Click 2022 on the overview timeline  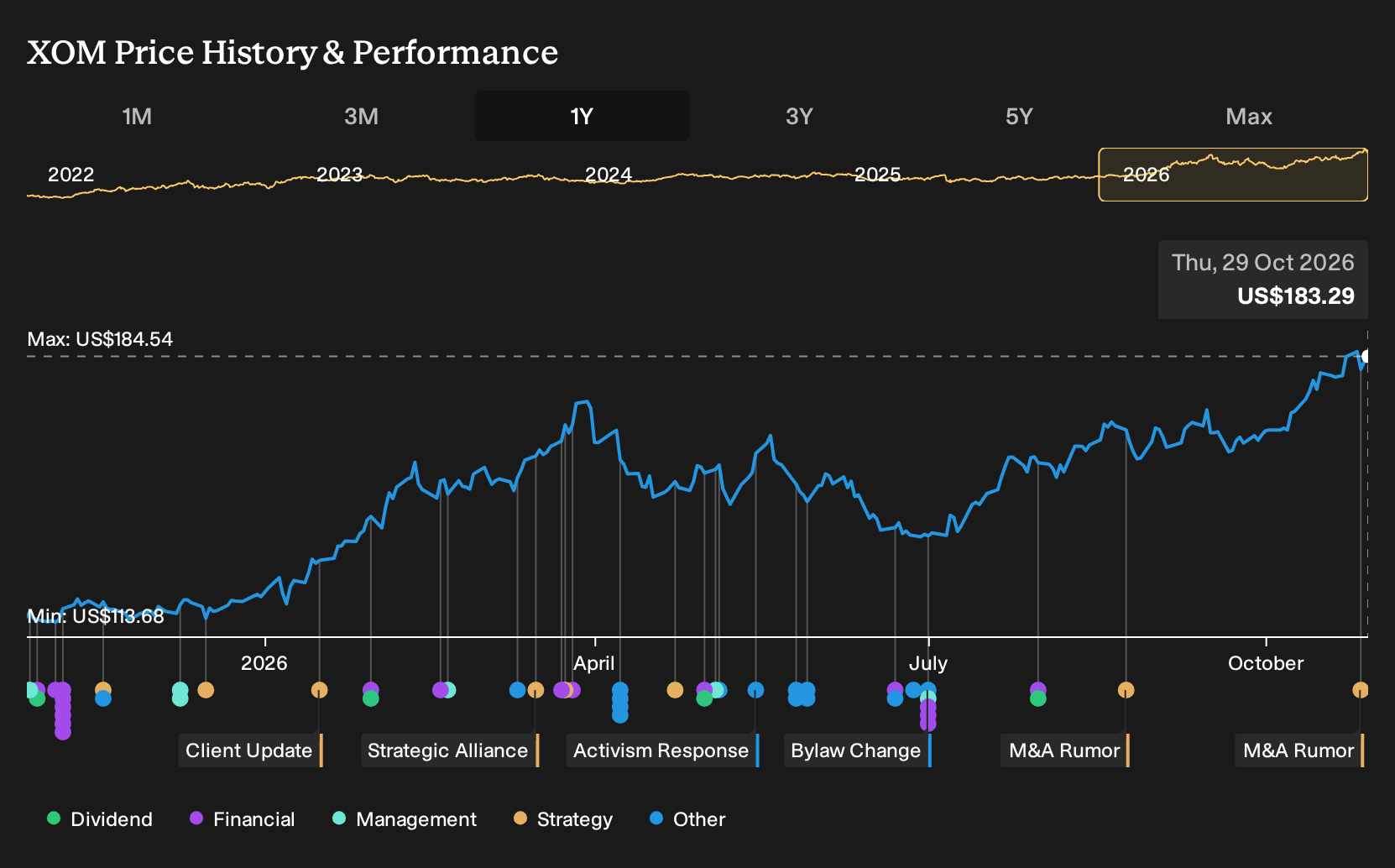click(x=71, y=175)
